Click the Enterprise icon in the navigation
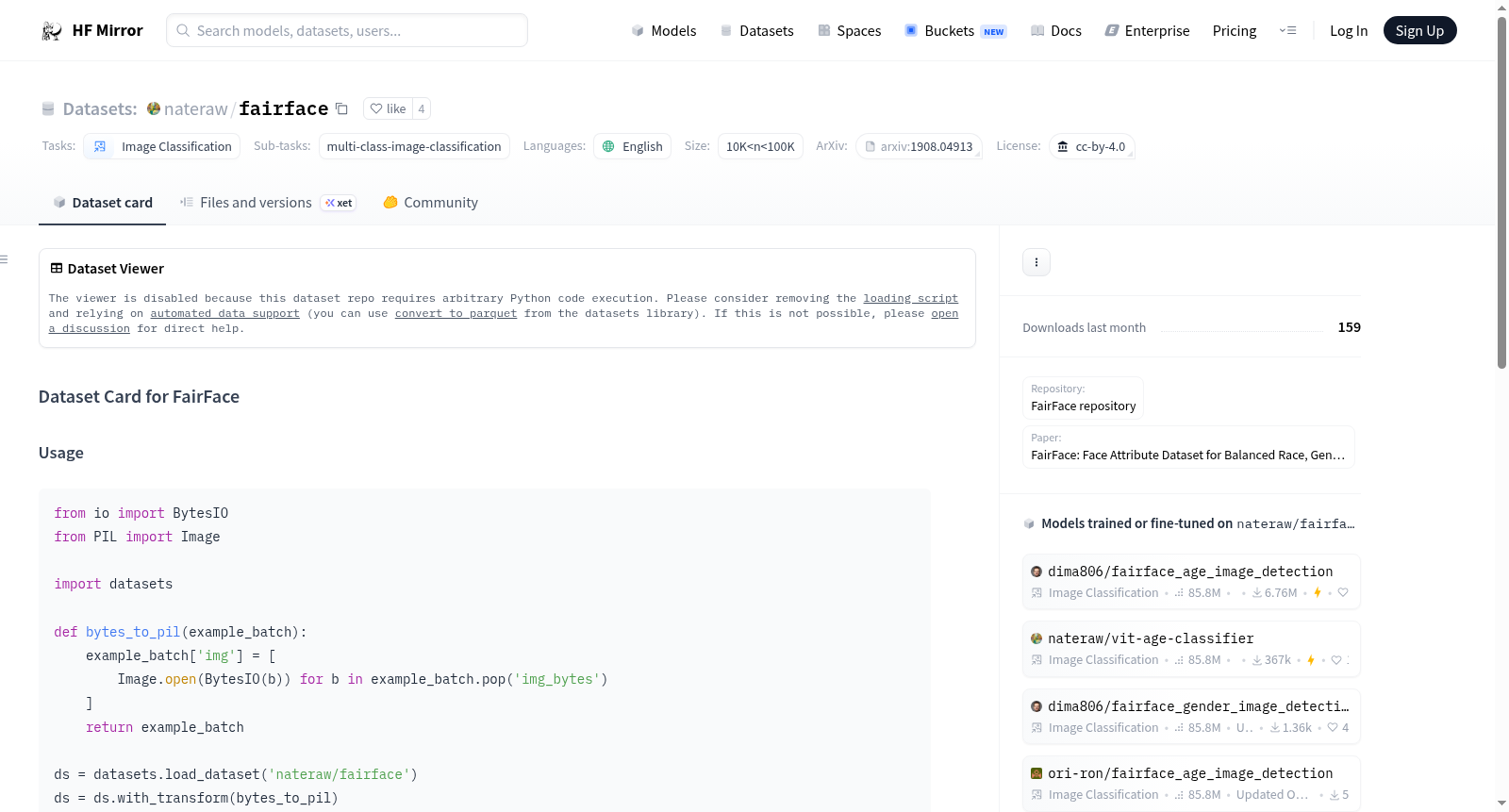 [1112, 31]
